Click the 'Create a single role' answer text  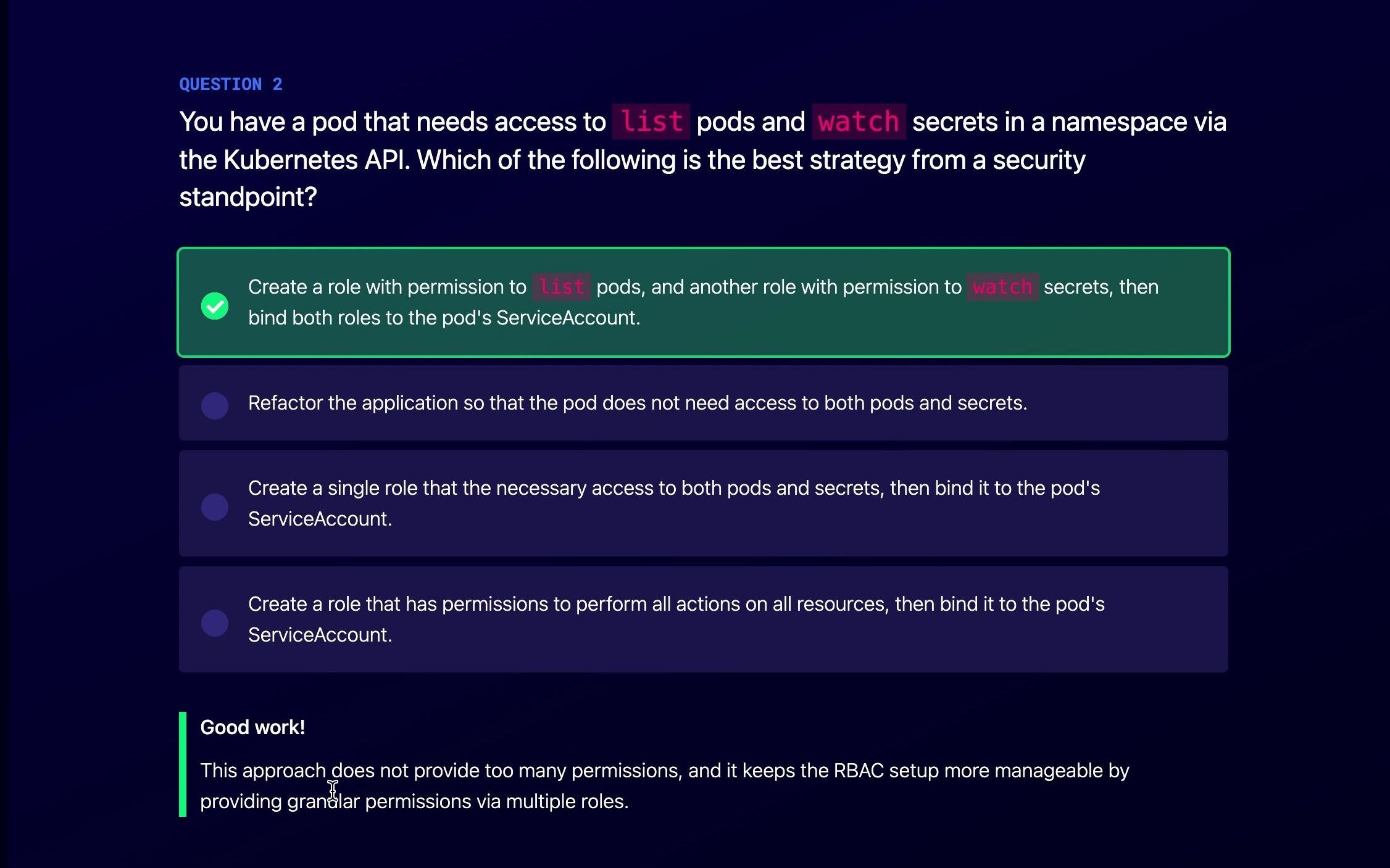click(673, 488)
